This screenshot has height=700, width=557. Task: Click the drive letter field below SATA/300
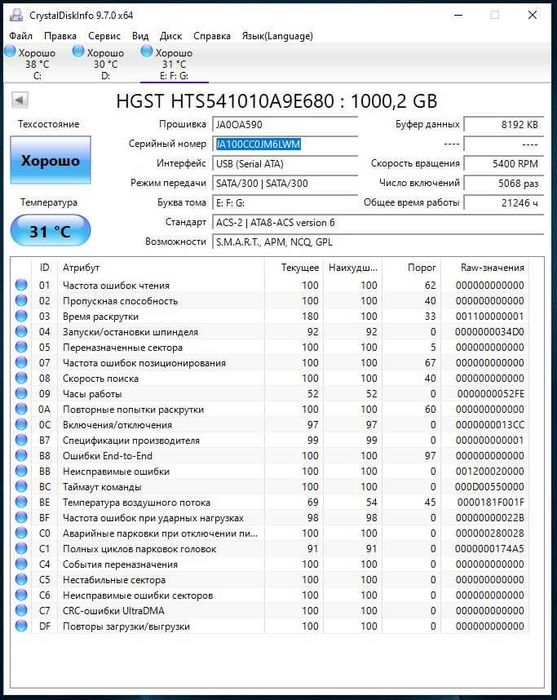point(285,203)
